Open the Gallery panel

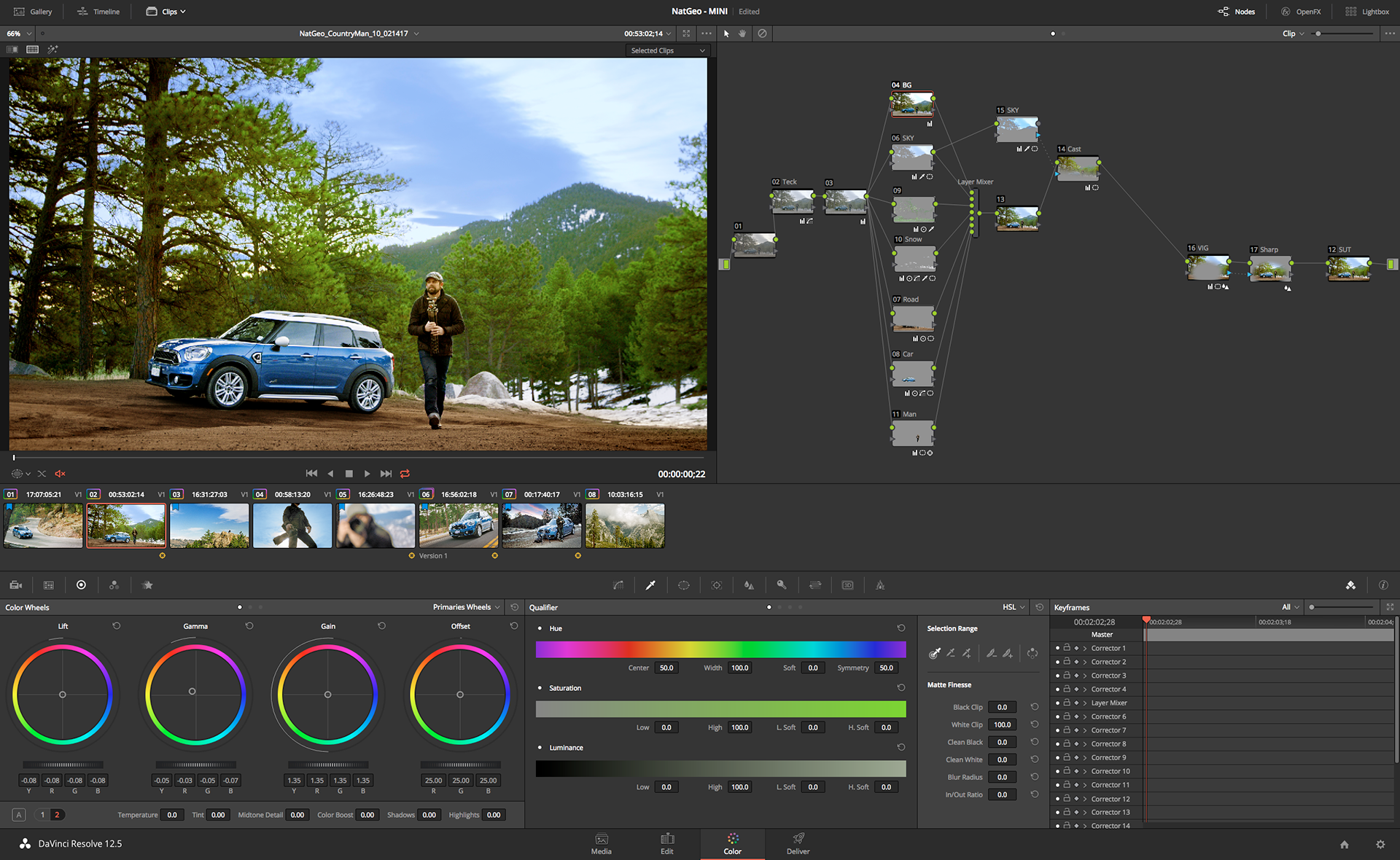[x=33, y=12]
